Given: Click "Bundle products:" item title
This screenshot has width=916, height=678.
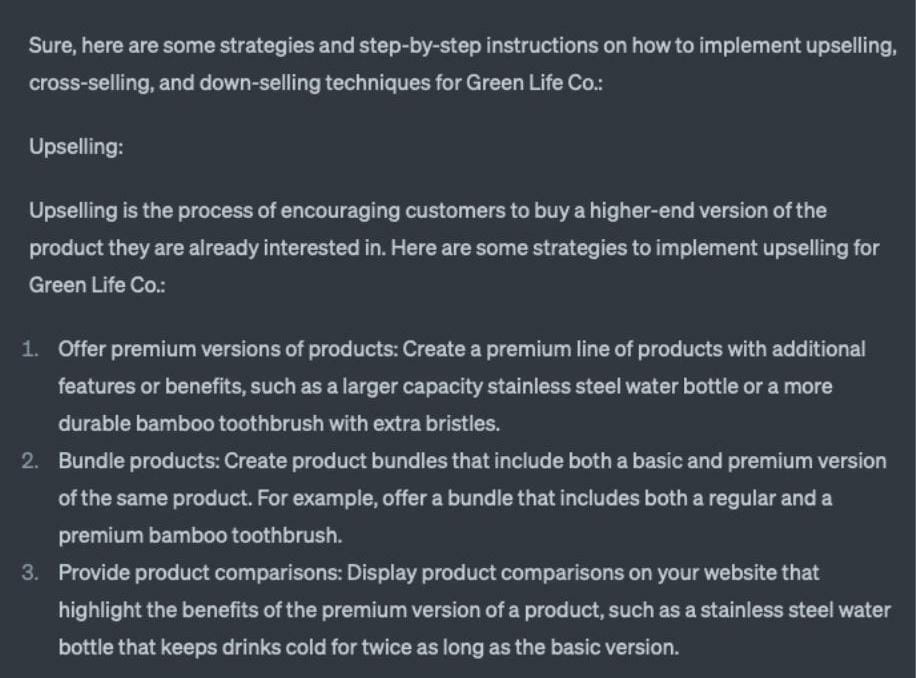Looking at the screenshot, I should pyautogui.click(x=139, y=461).
